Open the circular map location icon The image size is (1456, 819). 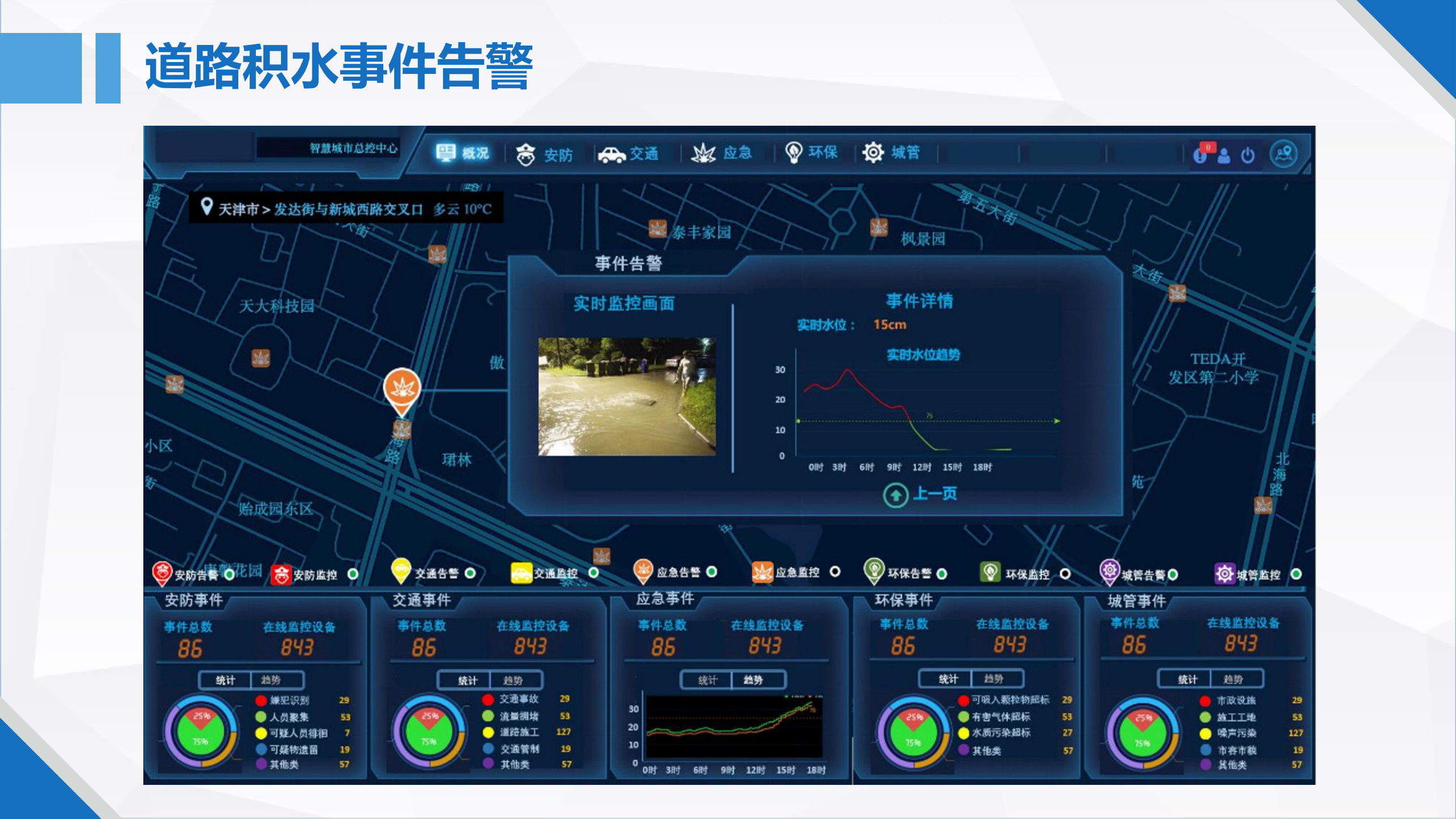(x=1284, y=154)
